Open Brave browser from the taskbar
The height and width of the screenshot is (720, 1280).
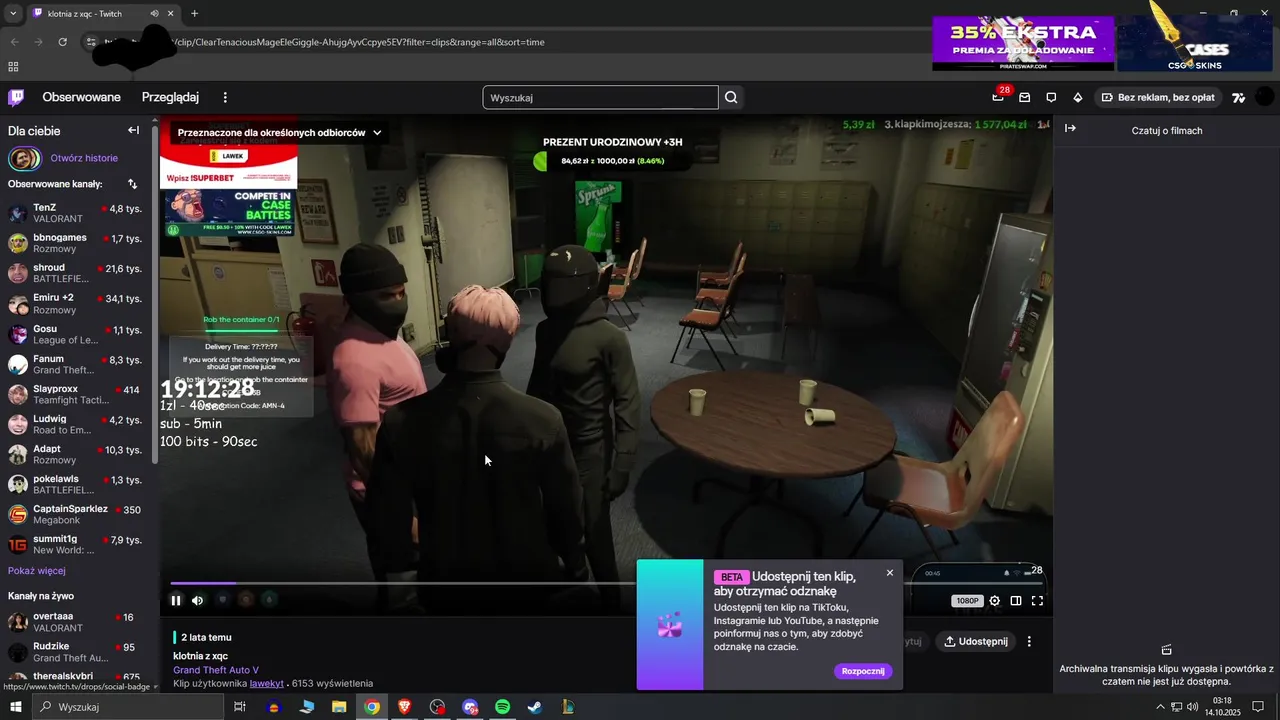tap(404, 707)
